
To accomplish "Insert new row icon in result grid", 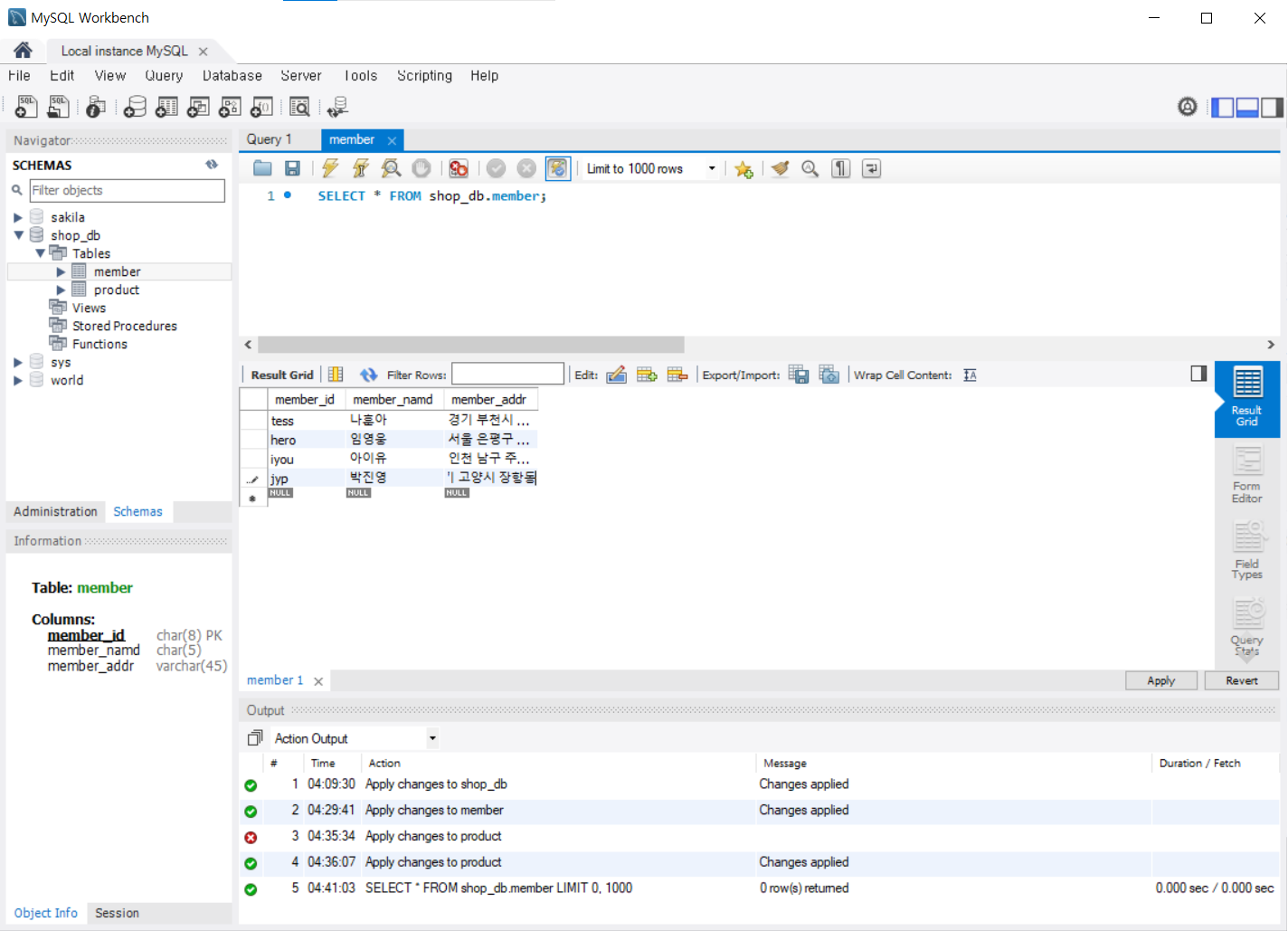I will (x=647, y=375).
